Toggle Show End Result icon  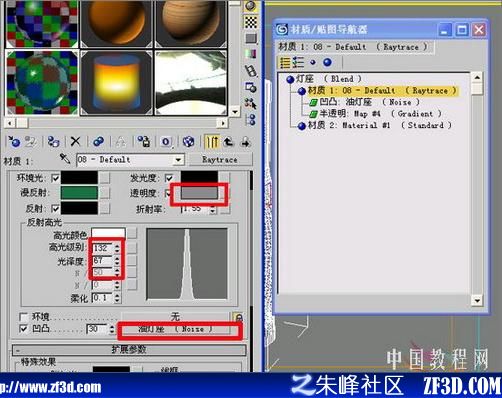tap(212, 142)
